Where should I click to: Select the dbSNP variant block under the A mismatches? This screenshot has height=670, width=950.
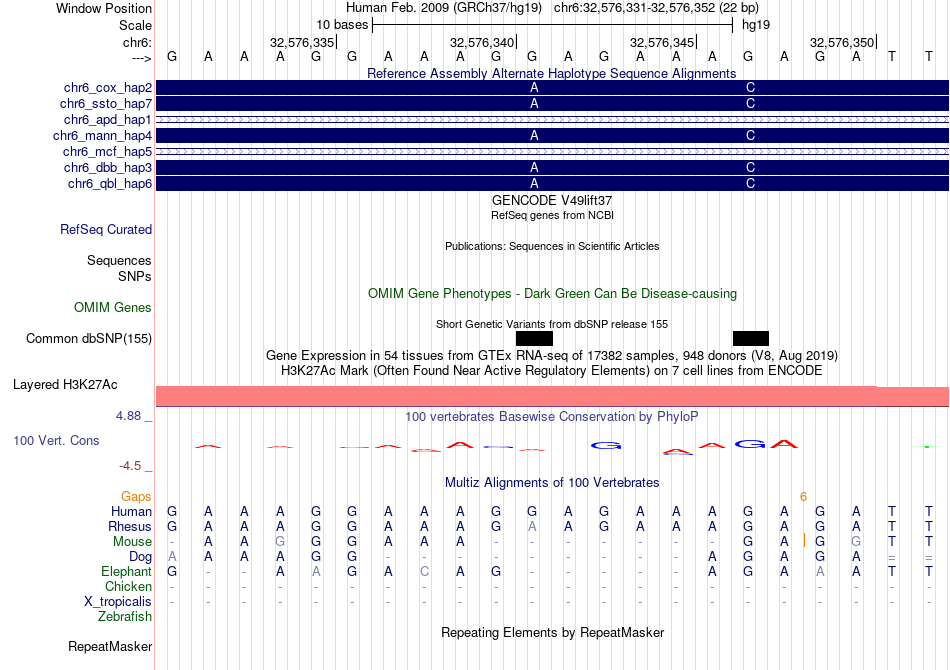pos(534,338)
